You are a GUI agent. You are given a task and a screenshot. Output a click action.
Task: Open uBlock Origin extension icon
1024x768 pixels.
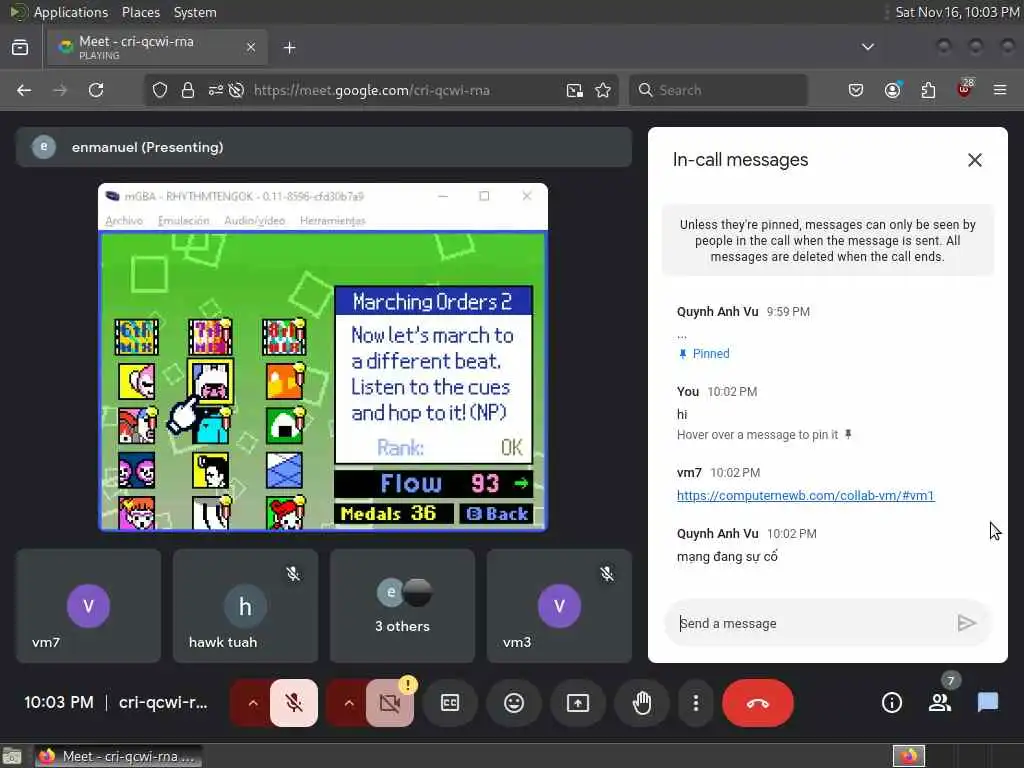click(964, 89)
